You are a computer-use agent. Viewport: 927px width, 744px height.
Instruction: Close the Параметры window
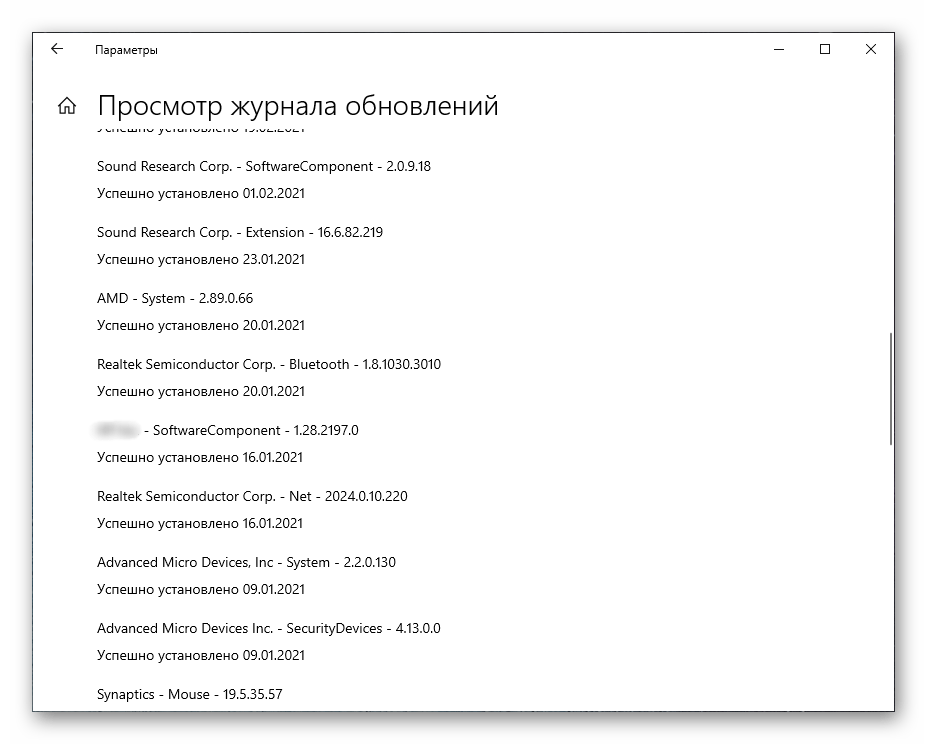pyautogui.click(x=871, y=49)
